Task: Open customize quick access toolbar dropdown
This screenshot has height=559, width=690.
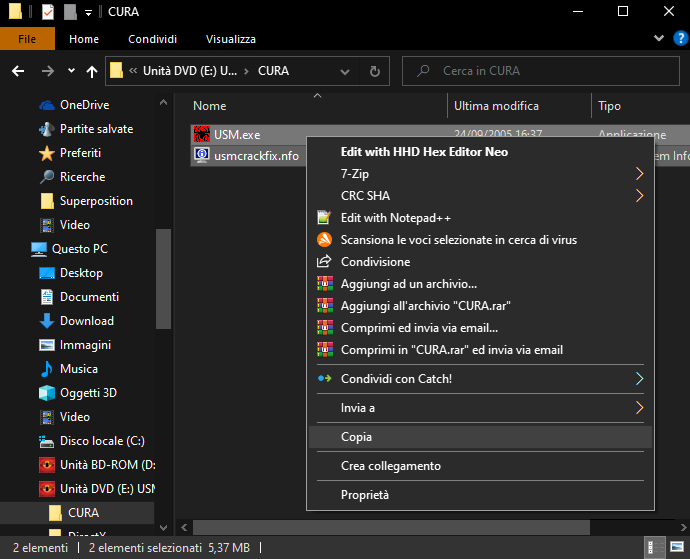Action: 88,13
